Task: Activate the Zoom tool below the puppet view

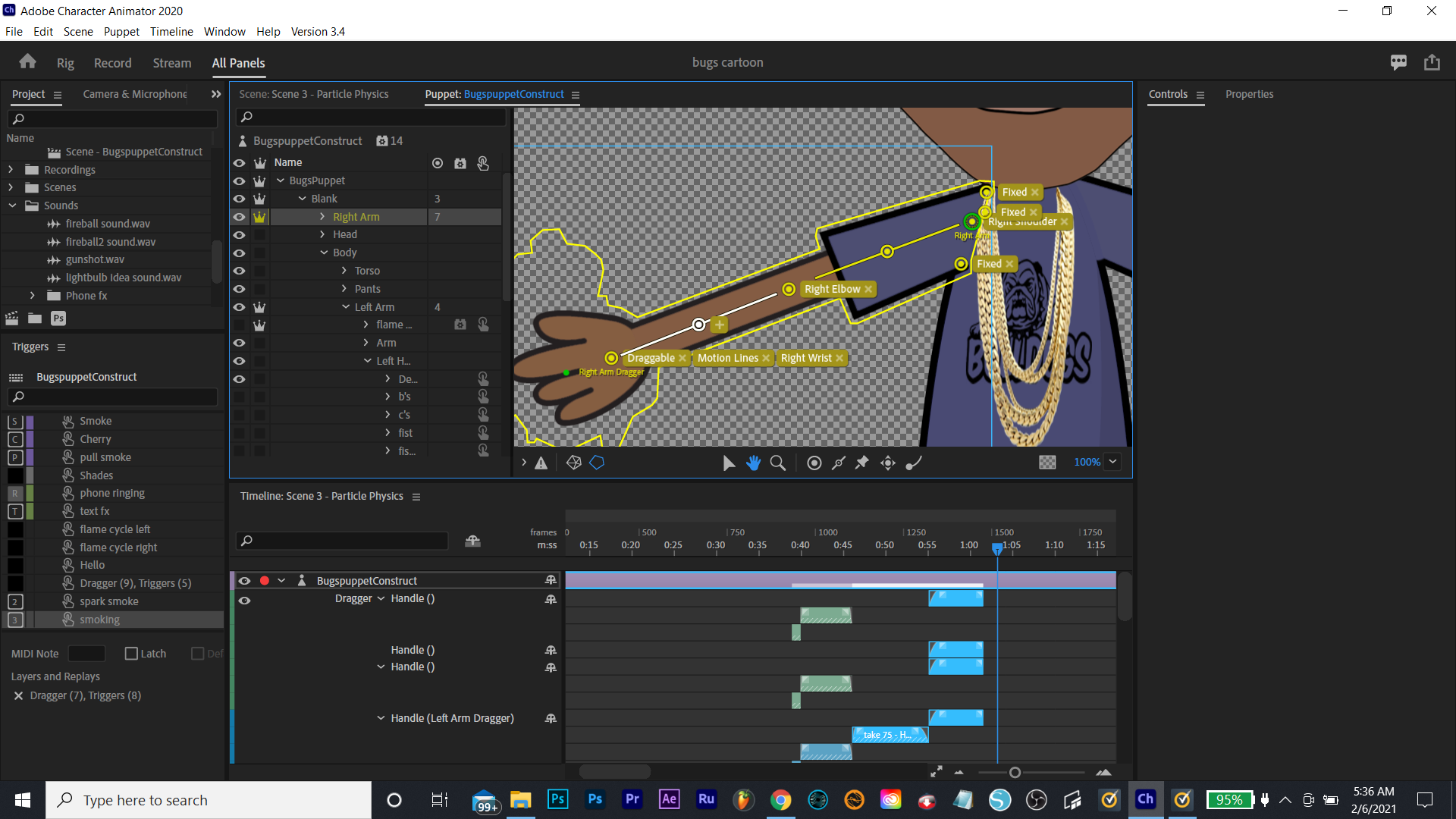Action: click(778, 463)
